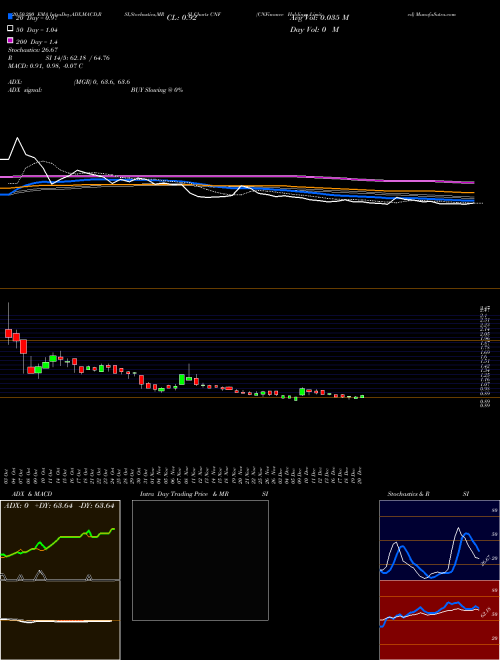500x660 pixels.
Task: Click the 'CL: 0.92' close value
Action: point(182,18)
